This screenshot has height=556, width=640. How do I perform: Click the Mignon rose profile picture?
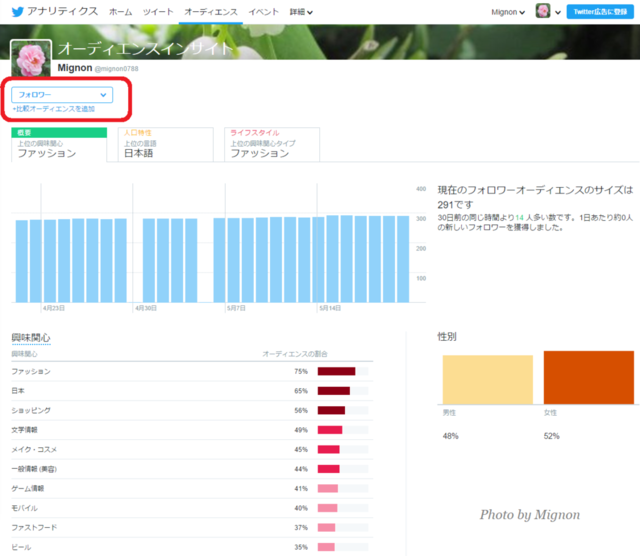29,60
